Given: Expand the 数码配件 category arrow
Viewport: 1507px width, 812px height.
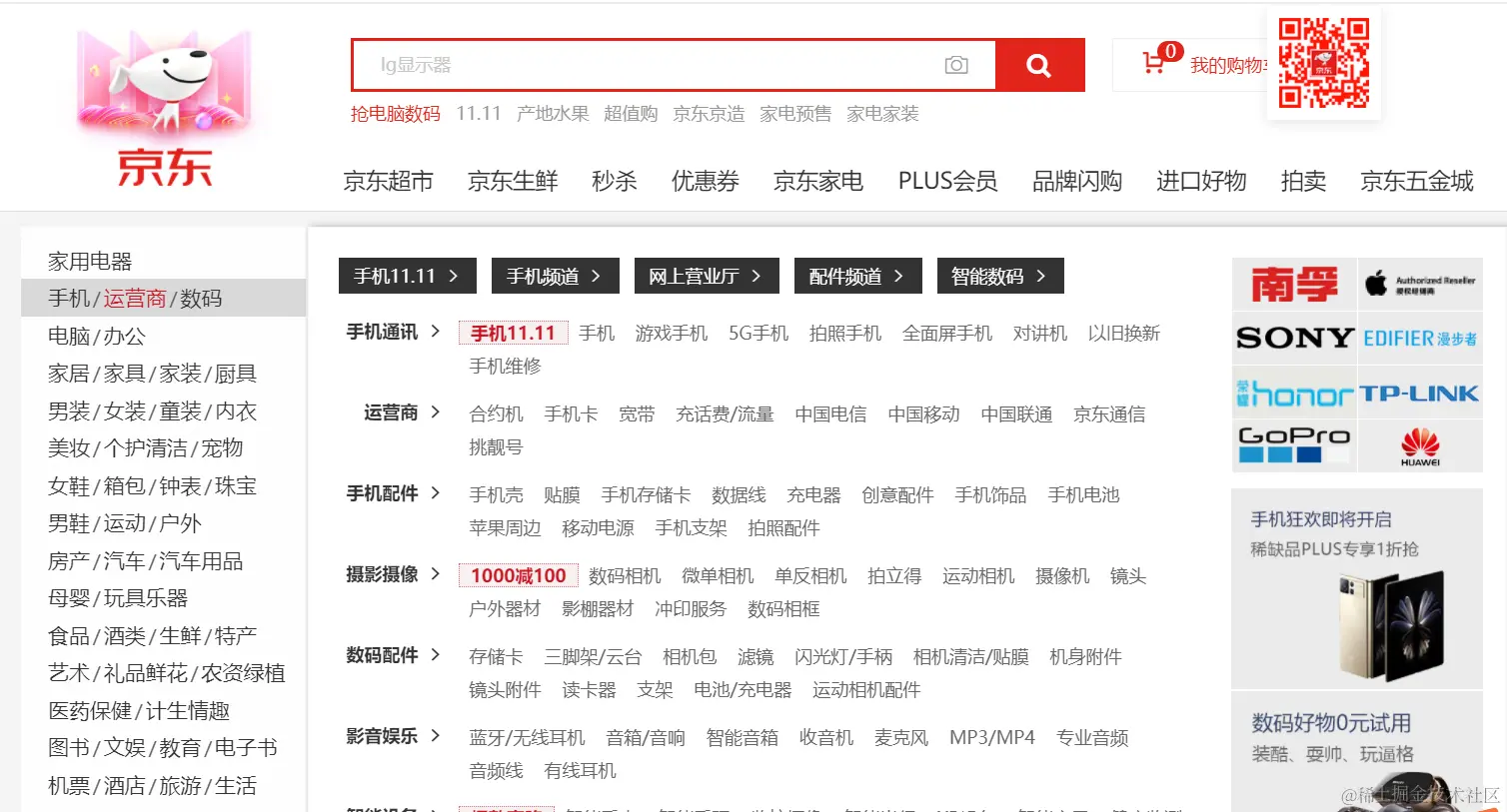Looking at the screenshot, I should pyautogui.click(x=435, y=654).
